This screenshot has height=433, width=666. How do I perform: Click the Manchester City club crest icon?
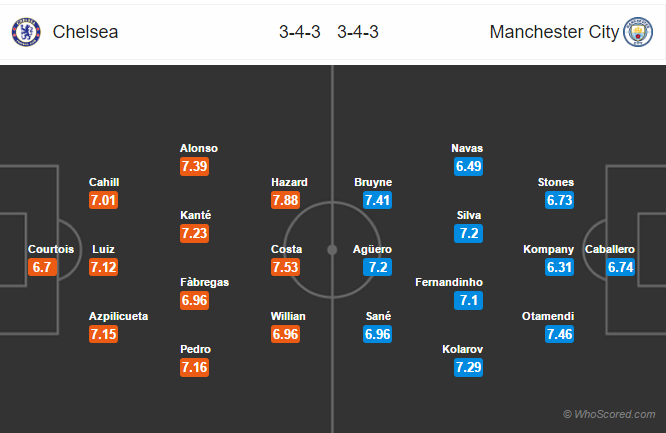pos(638,32)
